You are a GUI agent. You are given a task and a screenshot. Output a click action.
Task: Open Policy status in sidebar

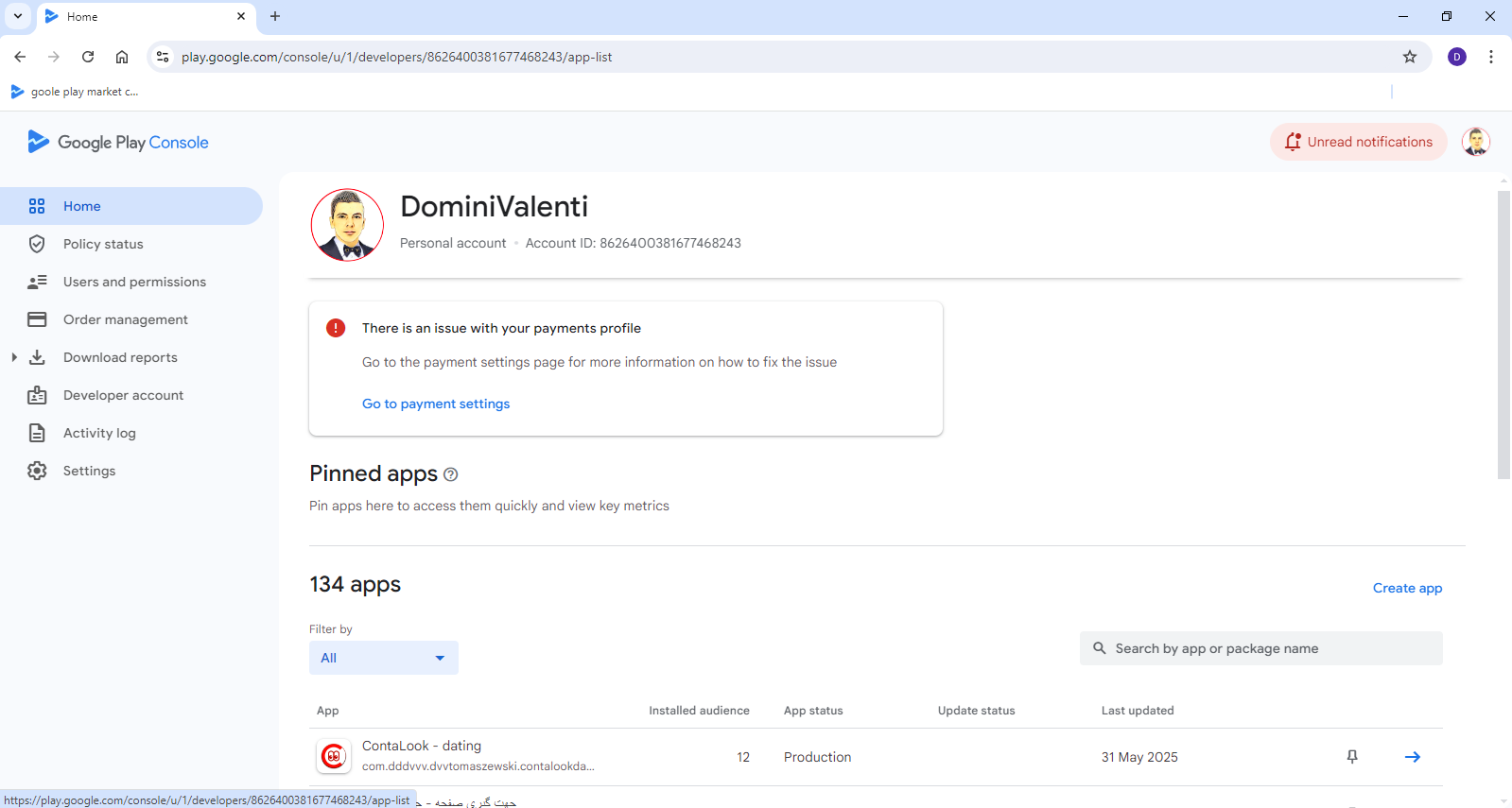[103, 244]
